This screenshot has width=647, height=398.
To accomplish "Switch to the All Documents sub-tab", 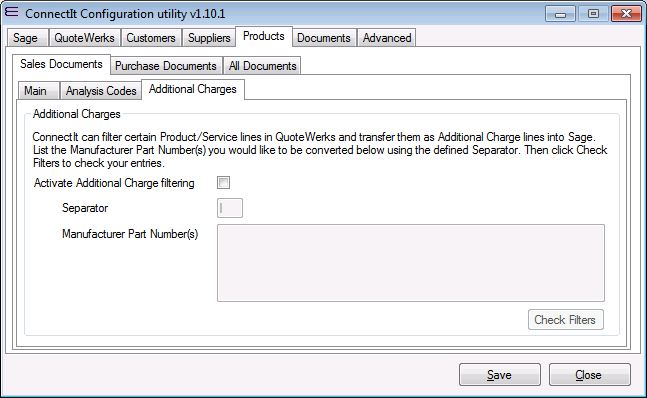I will [x=263, y=66].
